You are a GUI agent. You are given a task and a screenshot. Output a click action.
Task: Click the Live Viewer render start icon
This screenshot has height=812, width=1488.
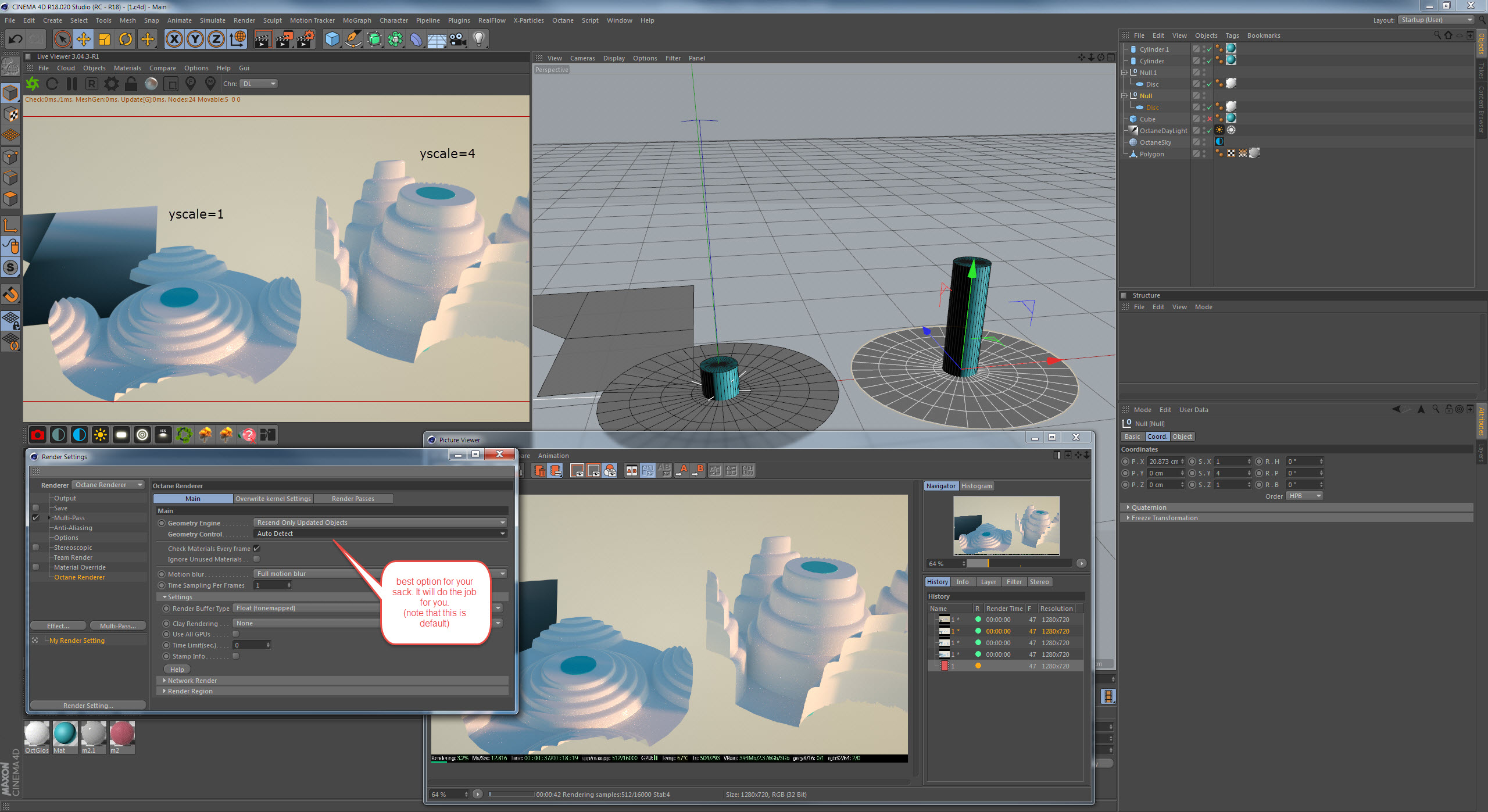click(x=33, y=84)
